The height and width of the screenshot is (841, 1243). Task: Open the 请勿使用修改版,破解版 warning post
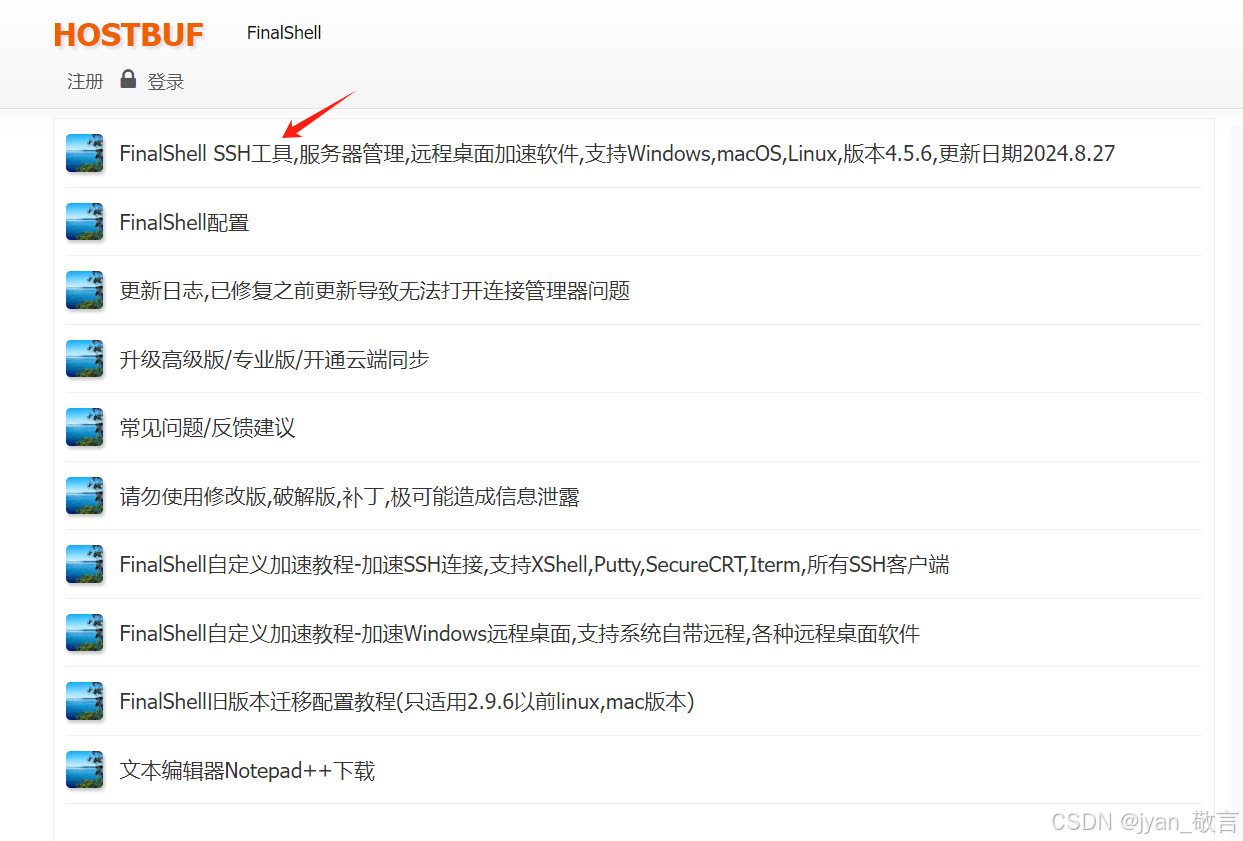350,496
